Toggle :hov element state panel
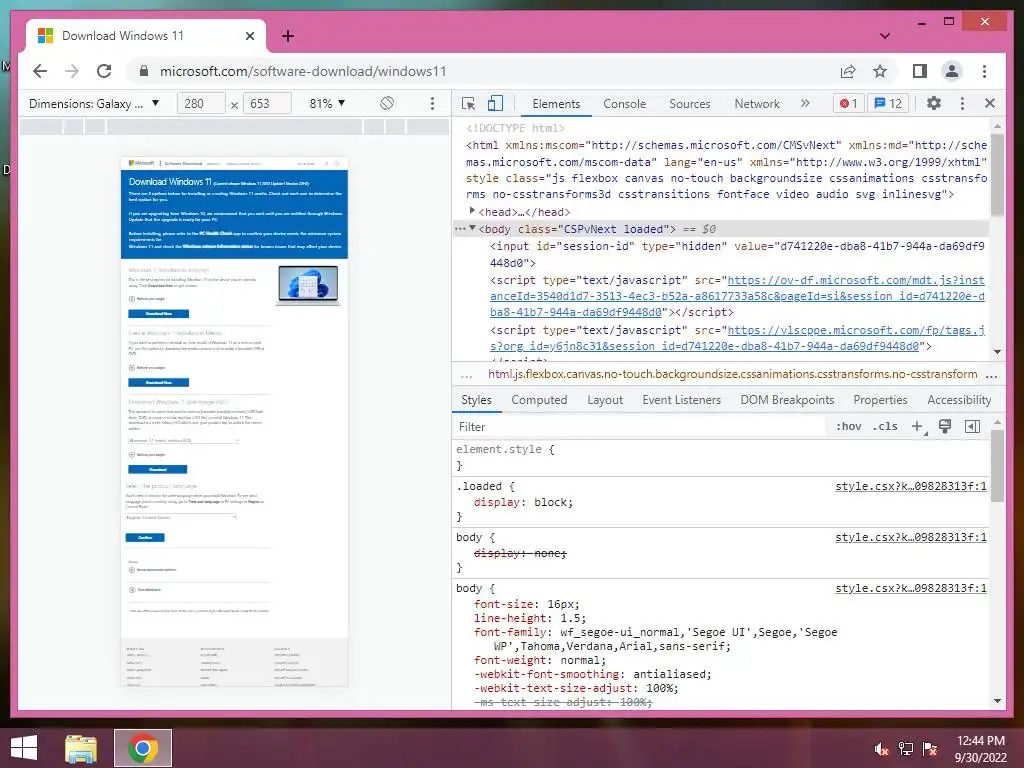 (x=849, y=426)
